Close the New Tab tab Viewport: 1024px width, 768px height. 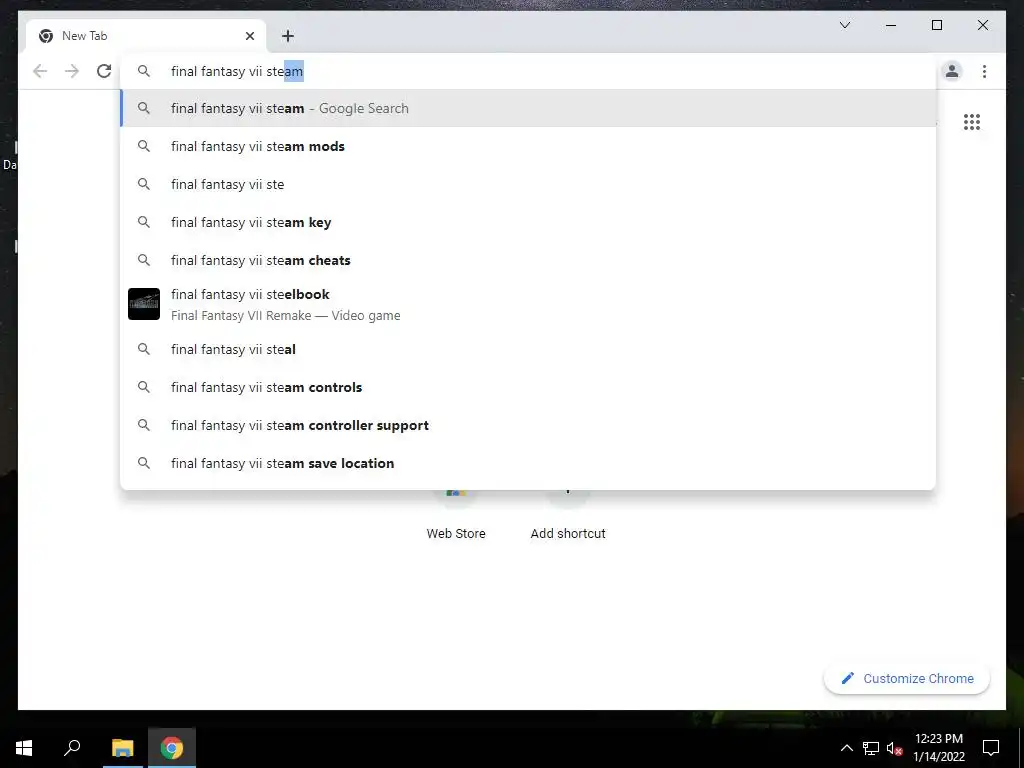(x=249, y=36)
